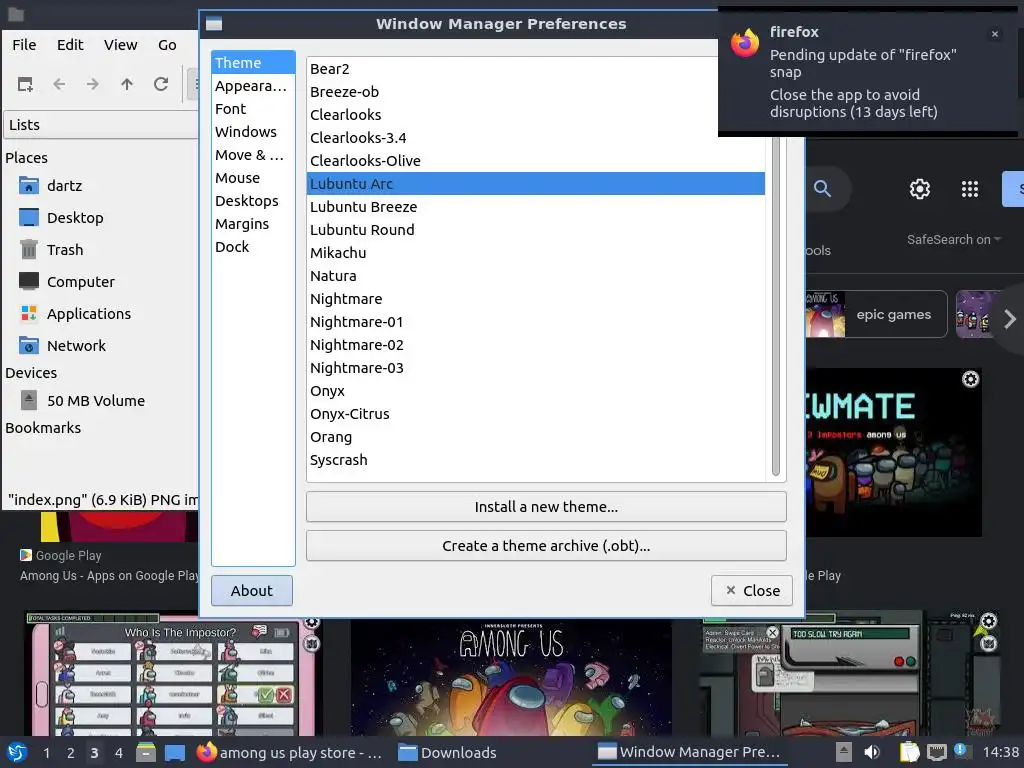
Task: Select the Syscrash theme
Action: (536, 460)
